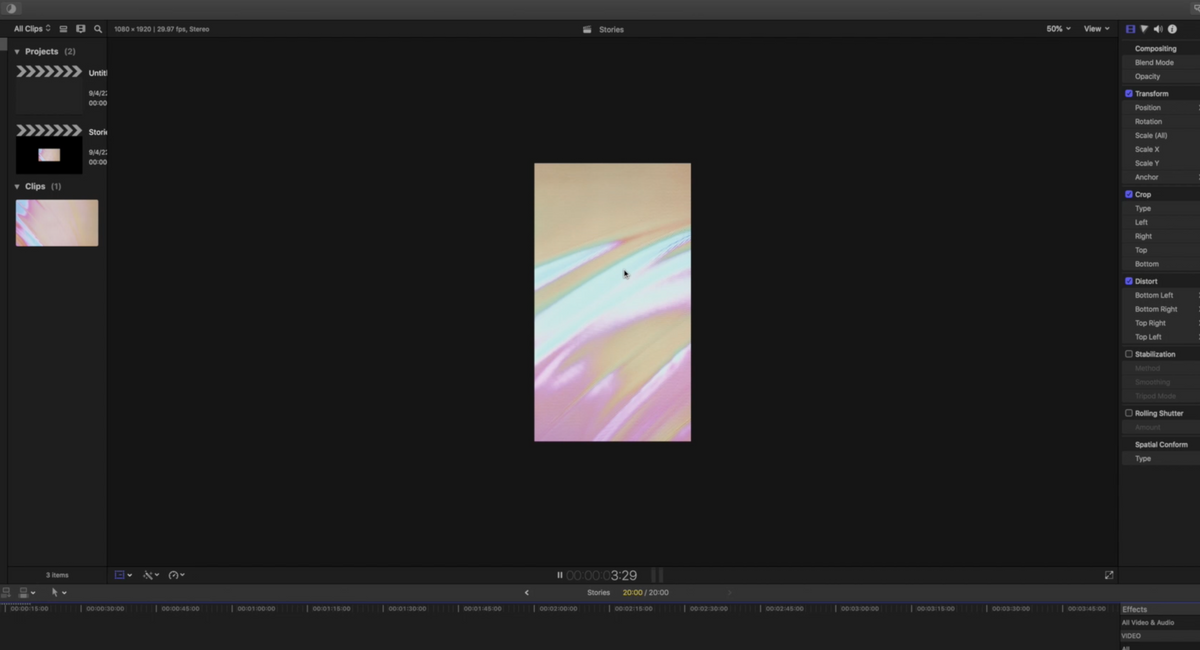
Task: Open the 50% zoom level dropdown
Action: coord(1058,29)
